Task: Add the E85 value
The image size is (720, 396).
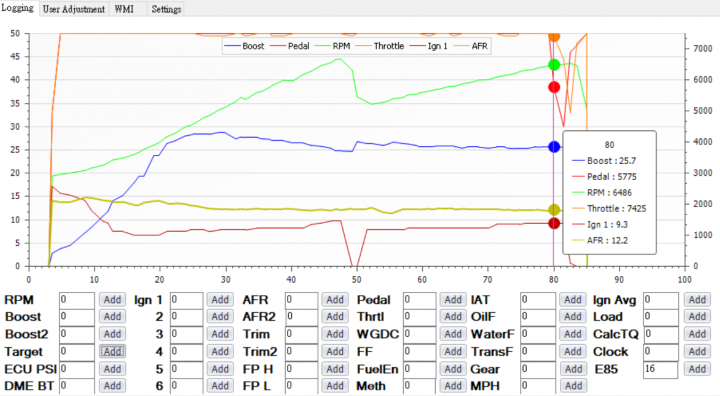Action: point(697,369)
